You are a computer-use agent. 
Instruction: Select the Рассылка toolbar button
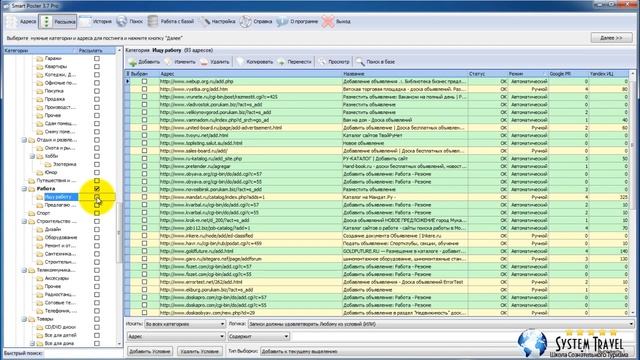[x=58, y=22]
